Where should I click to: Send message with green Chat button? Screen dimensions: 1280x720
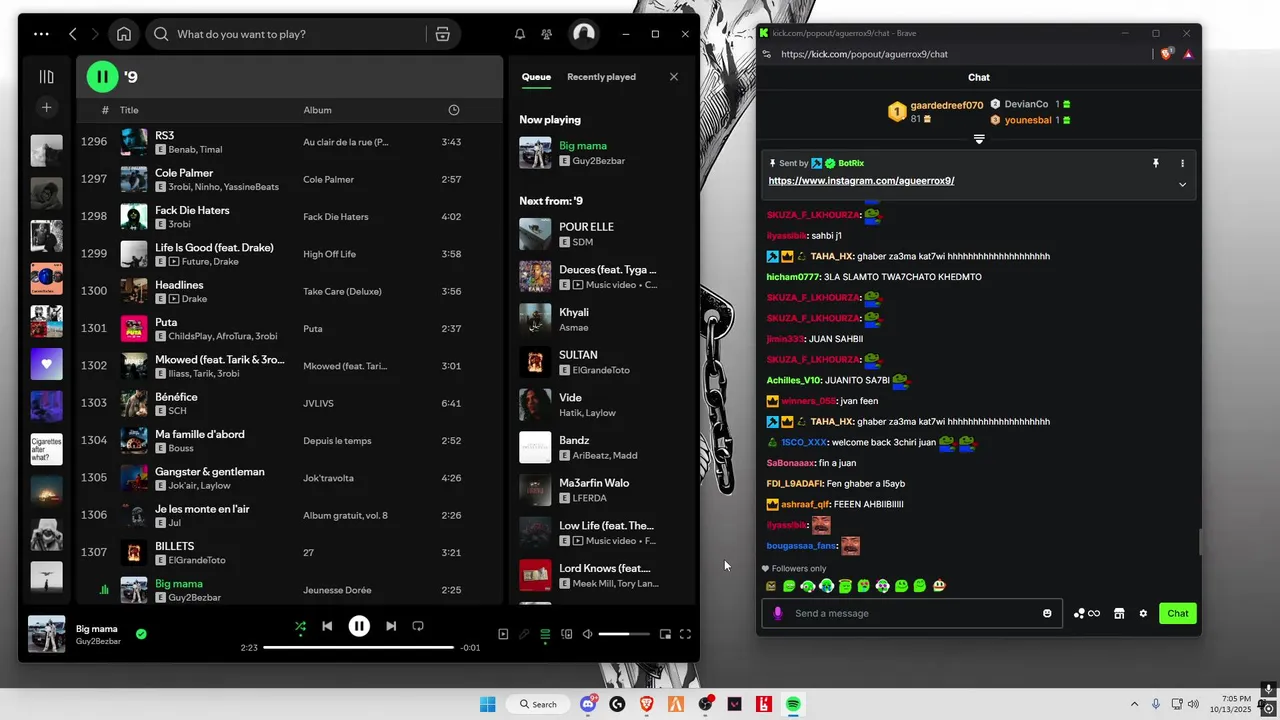click(1178, 613)
